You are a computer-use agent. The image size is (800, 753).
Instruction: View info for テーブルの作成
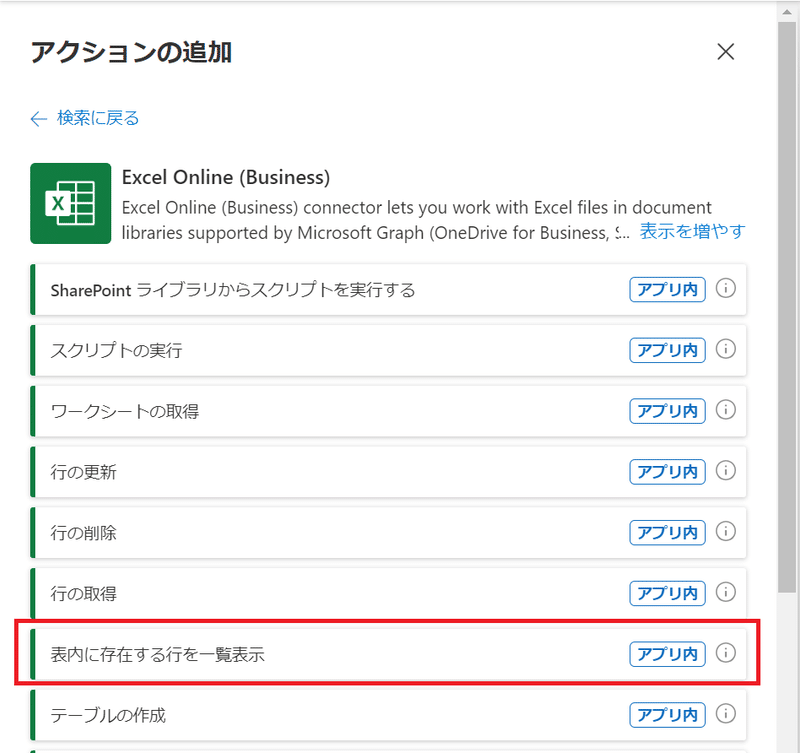tap(726, 713)
